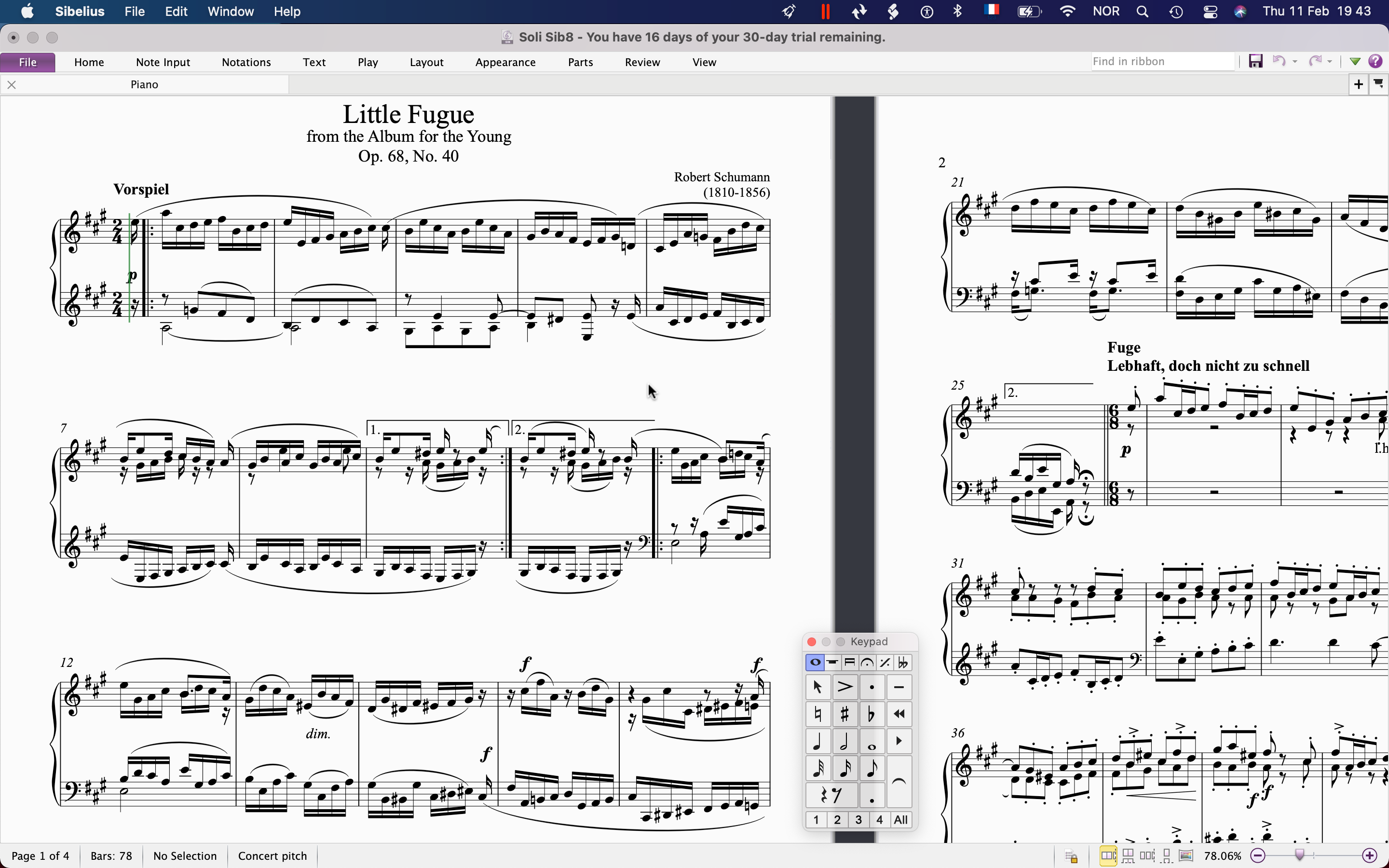Choose voice 4 on the Keypad

[879, 820]
